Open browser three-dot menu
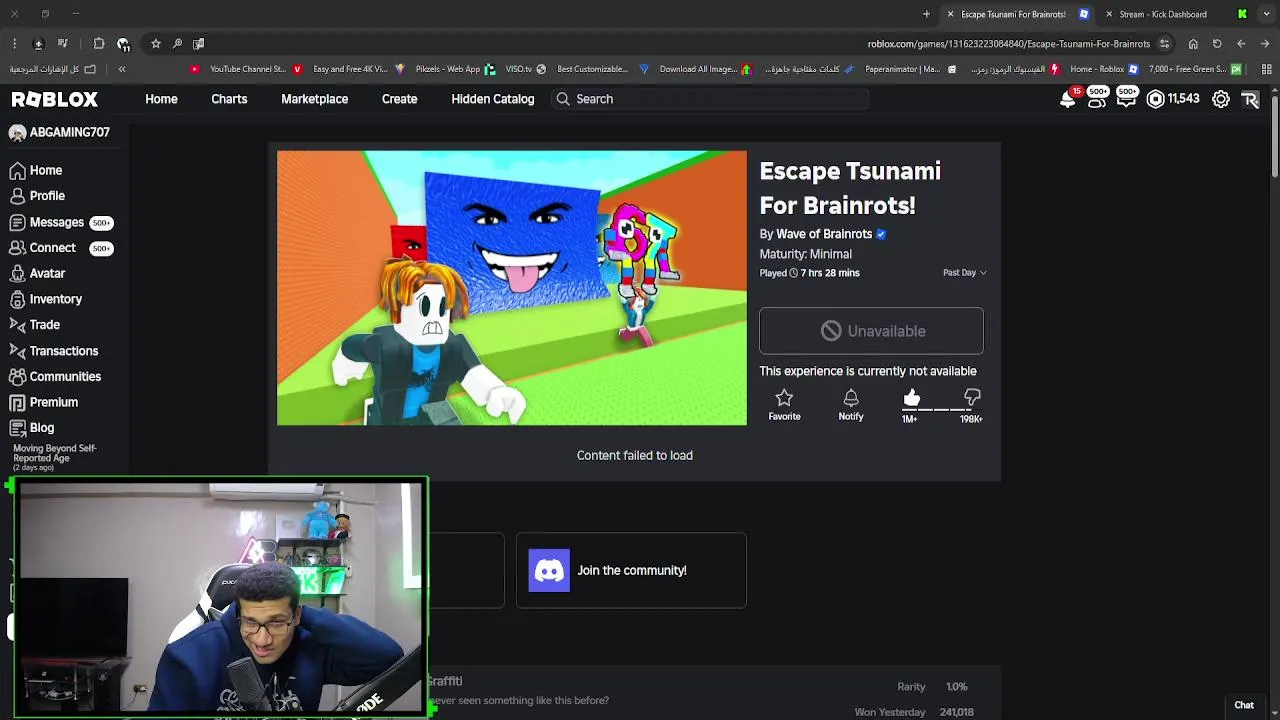 [x=14, y=43]
